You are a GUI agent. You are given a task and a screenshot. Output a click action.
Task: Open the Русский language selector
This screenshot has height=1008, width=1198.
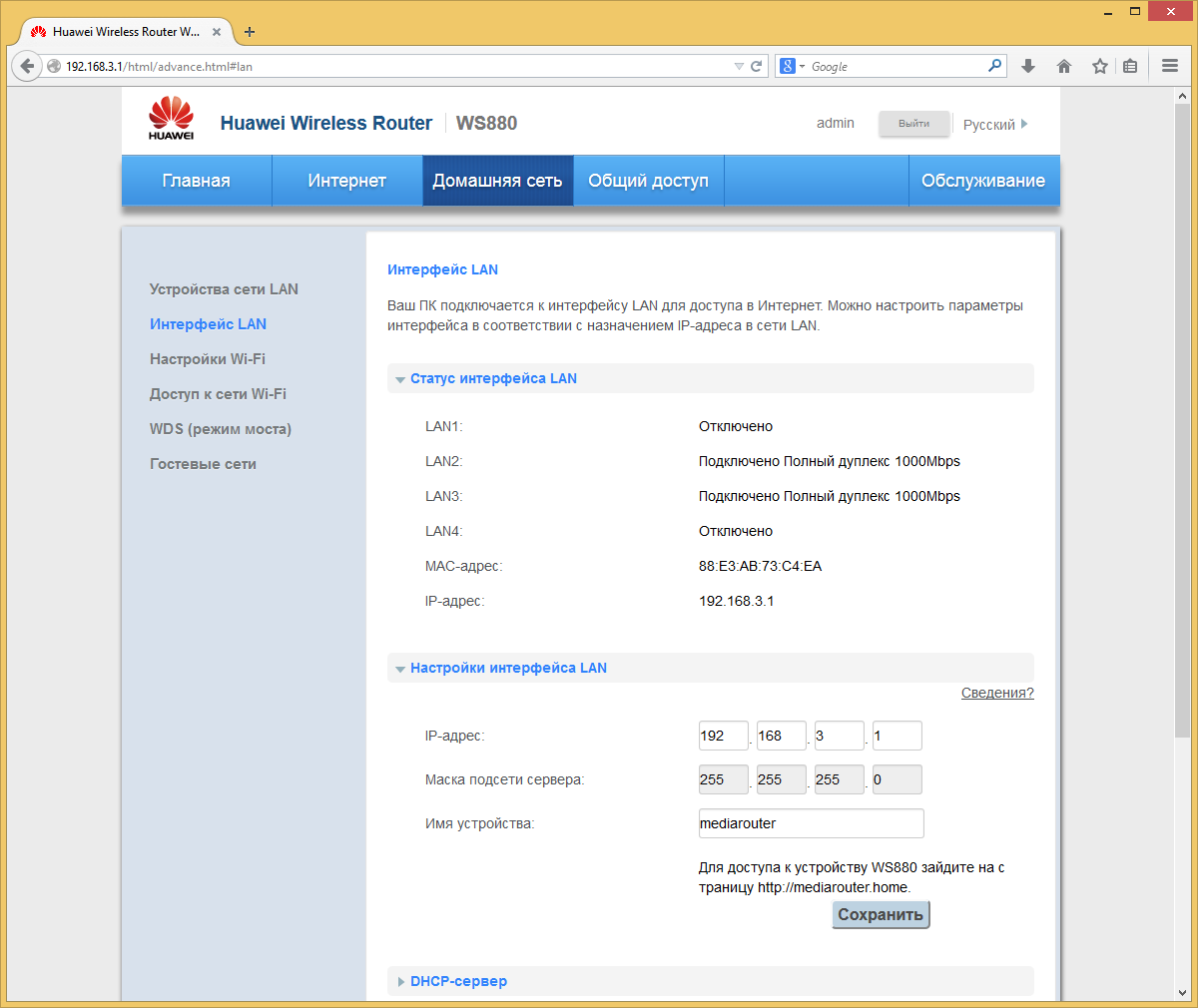point(995,124)
